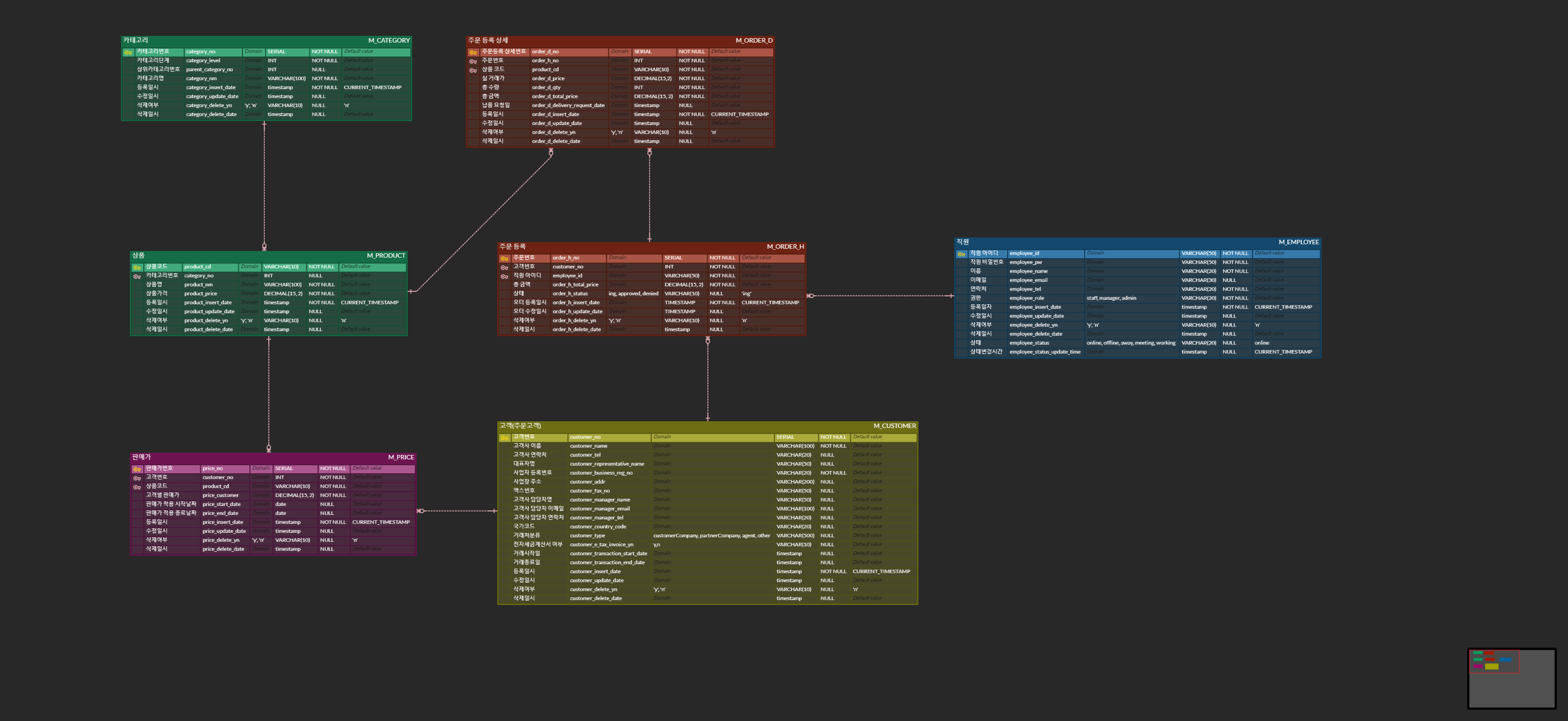Click the customer_type column name
The image size is (1568, 721).
(587, 536)
